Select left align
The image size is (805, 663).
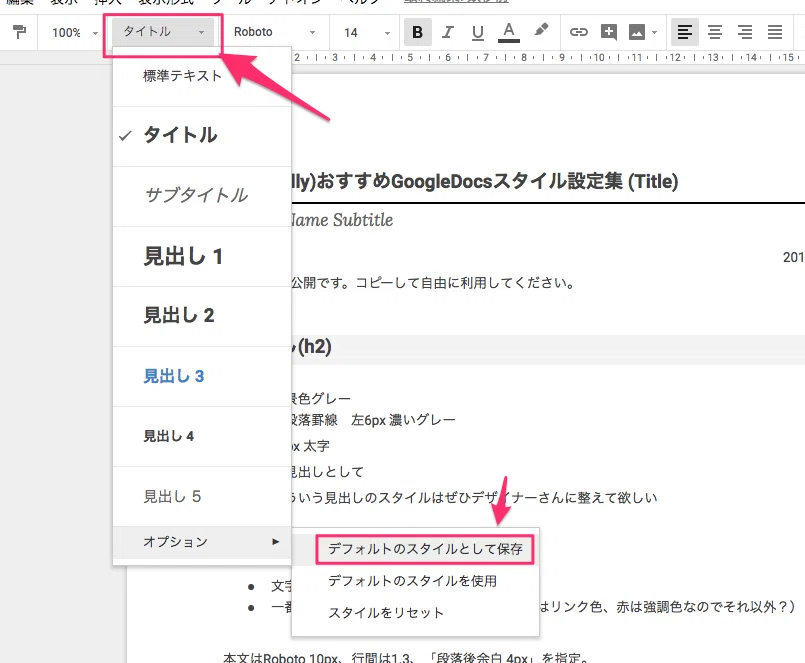pos(684,32)
